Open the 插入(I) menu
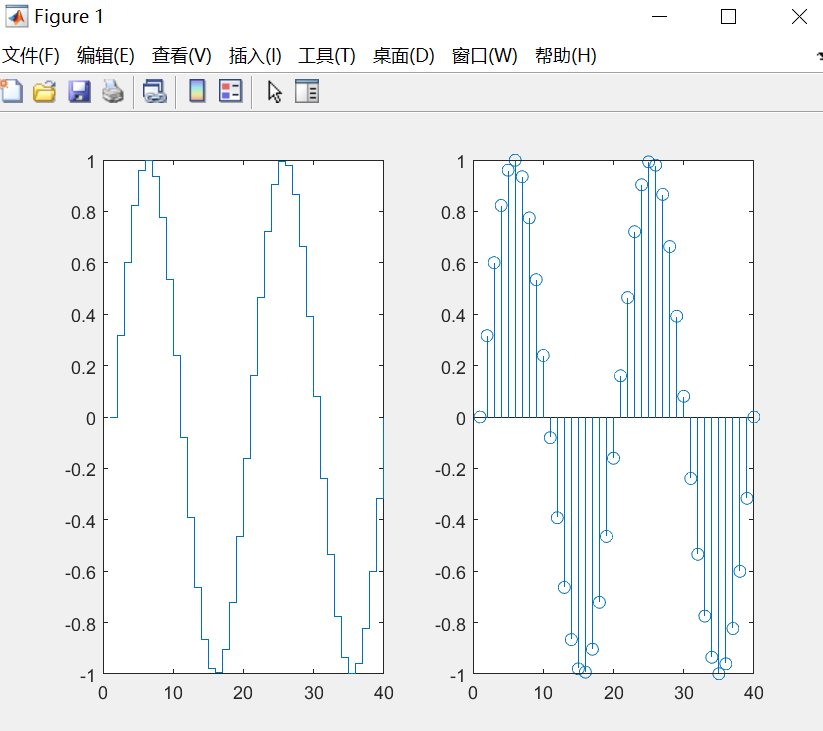 (x=253, y=56)
